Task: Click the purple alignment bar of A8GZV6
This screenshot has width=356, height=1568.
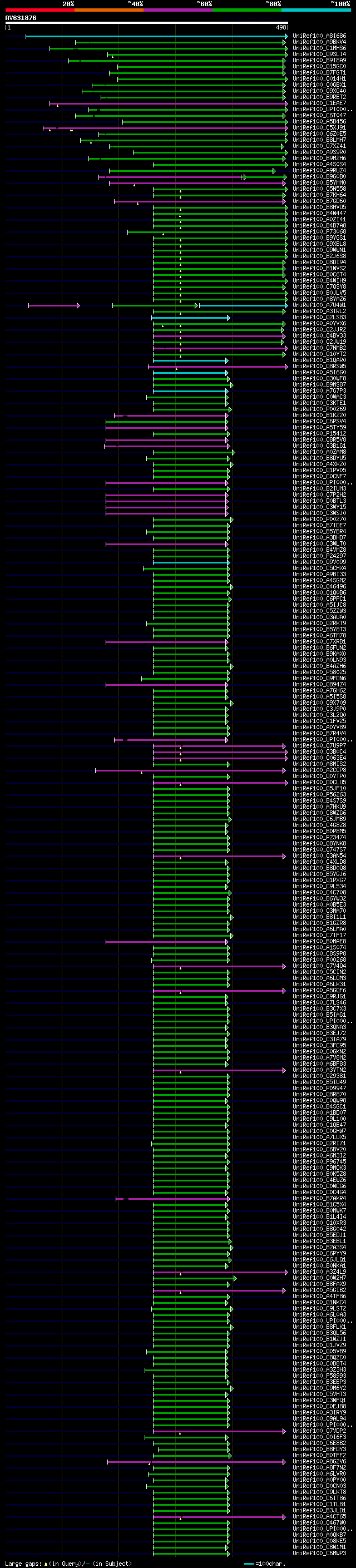Action: [196, 1461]
